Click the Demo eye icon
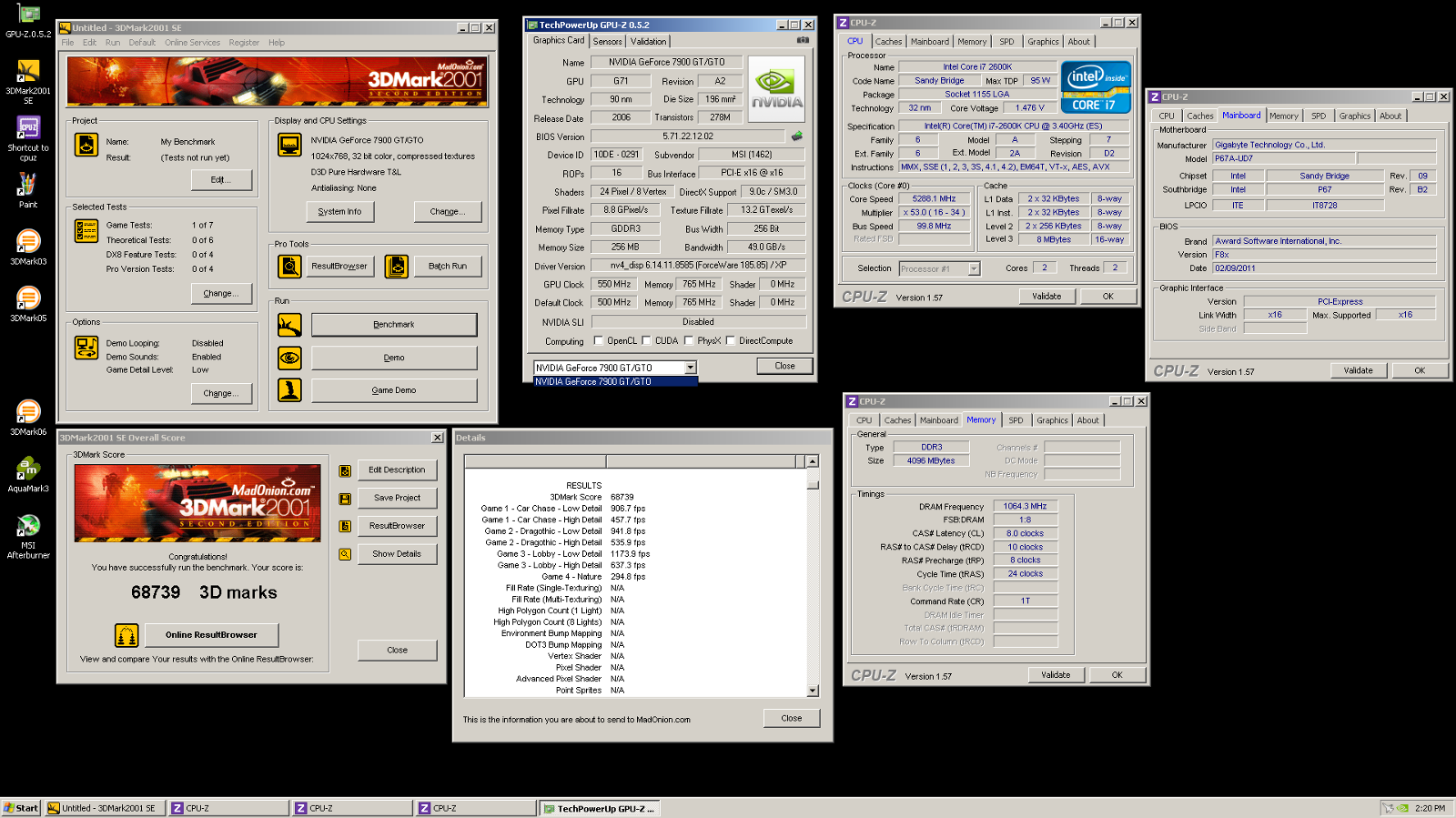Screen dimensions: 1456x818 pyautogui.click(x=289, y=358)
